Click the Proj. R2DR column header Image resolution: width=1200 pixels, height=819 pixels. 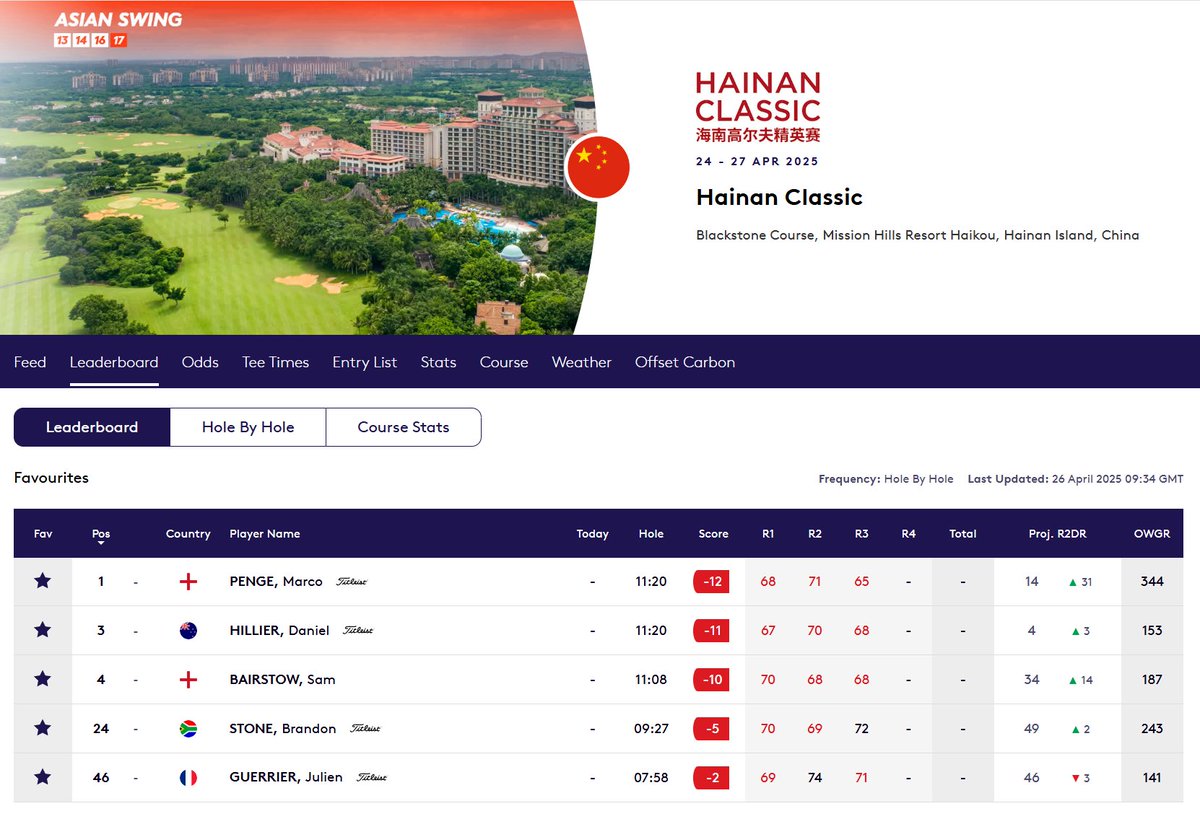[1058, 534]
